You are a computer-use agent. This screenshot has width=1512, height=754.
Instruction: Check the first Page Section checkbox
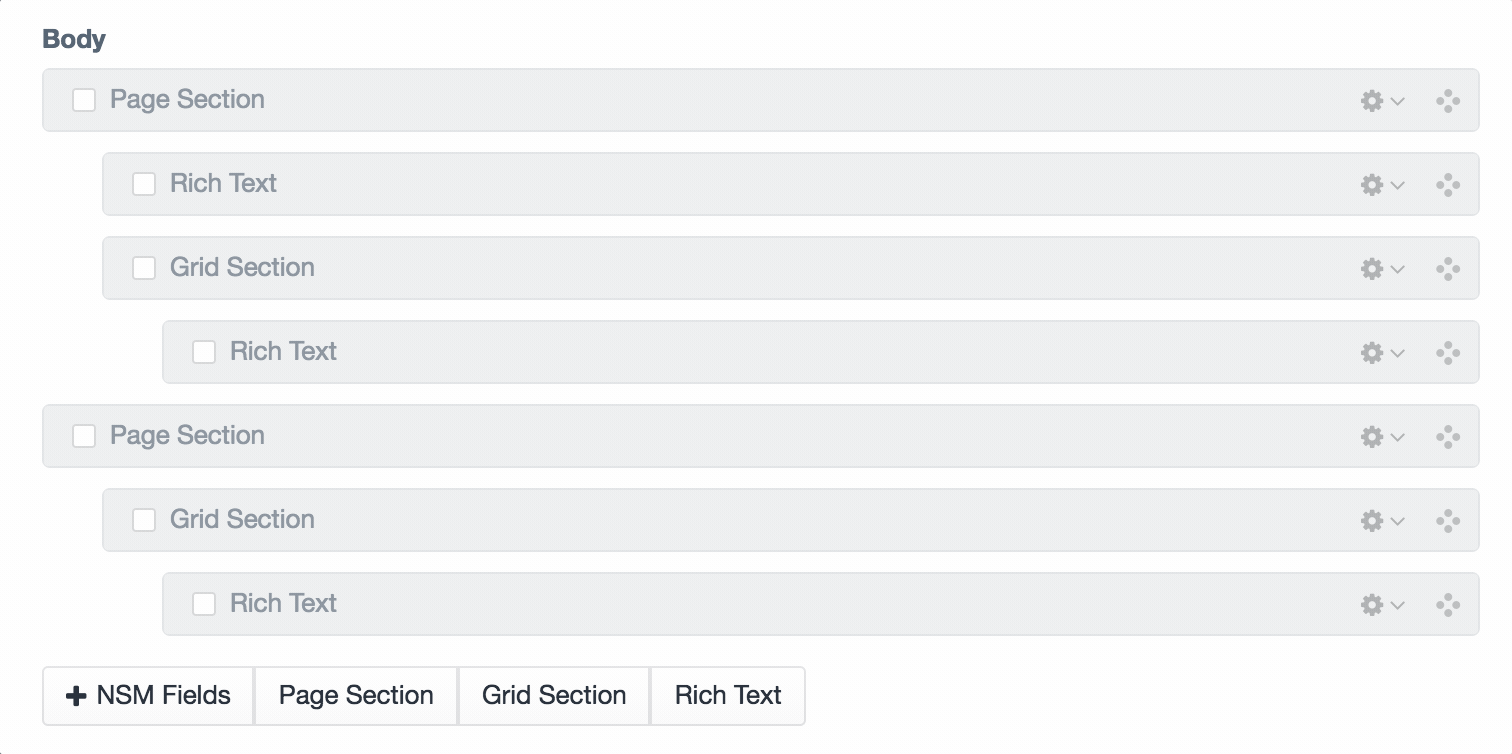pos(84,100)
